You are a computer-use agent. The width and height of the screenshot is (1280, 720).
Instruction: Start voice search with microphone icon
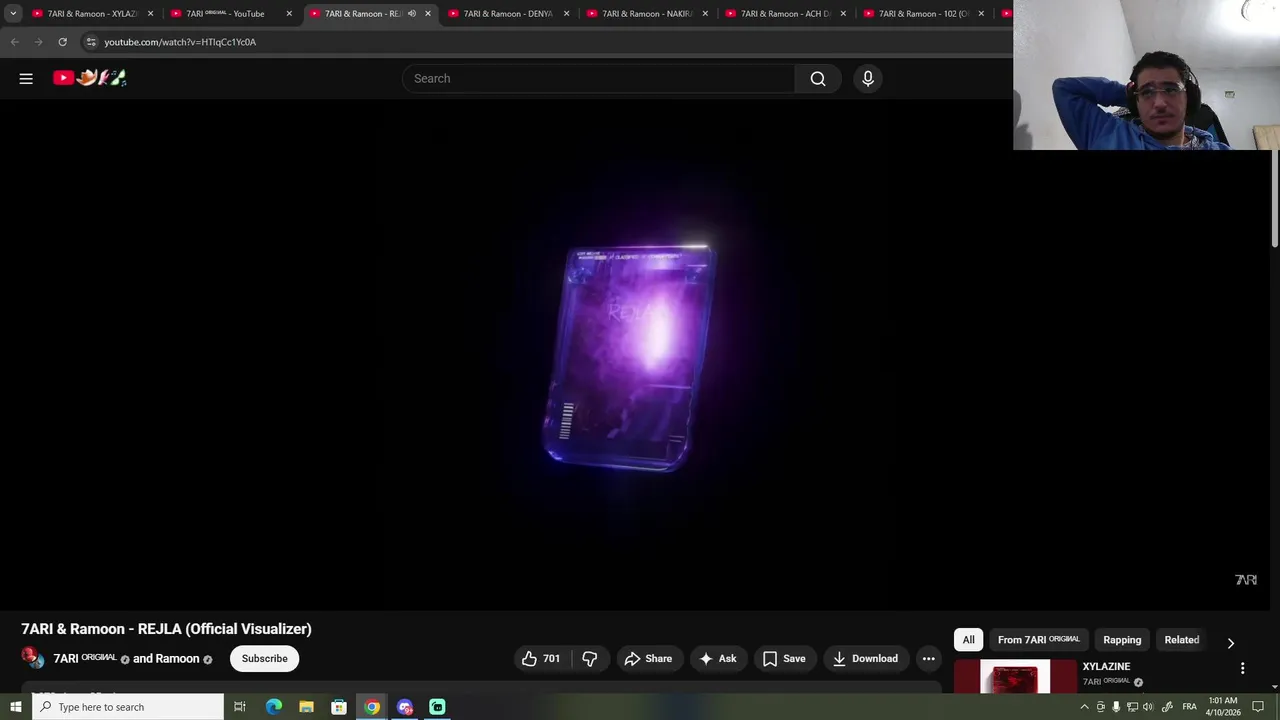click(868, 78)
